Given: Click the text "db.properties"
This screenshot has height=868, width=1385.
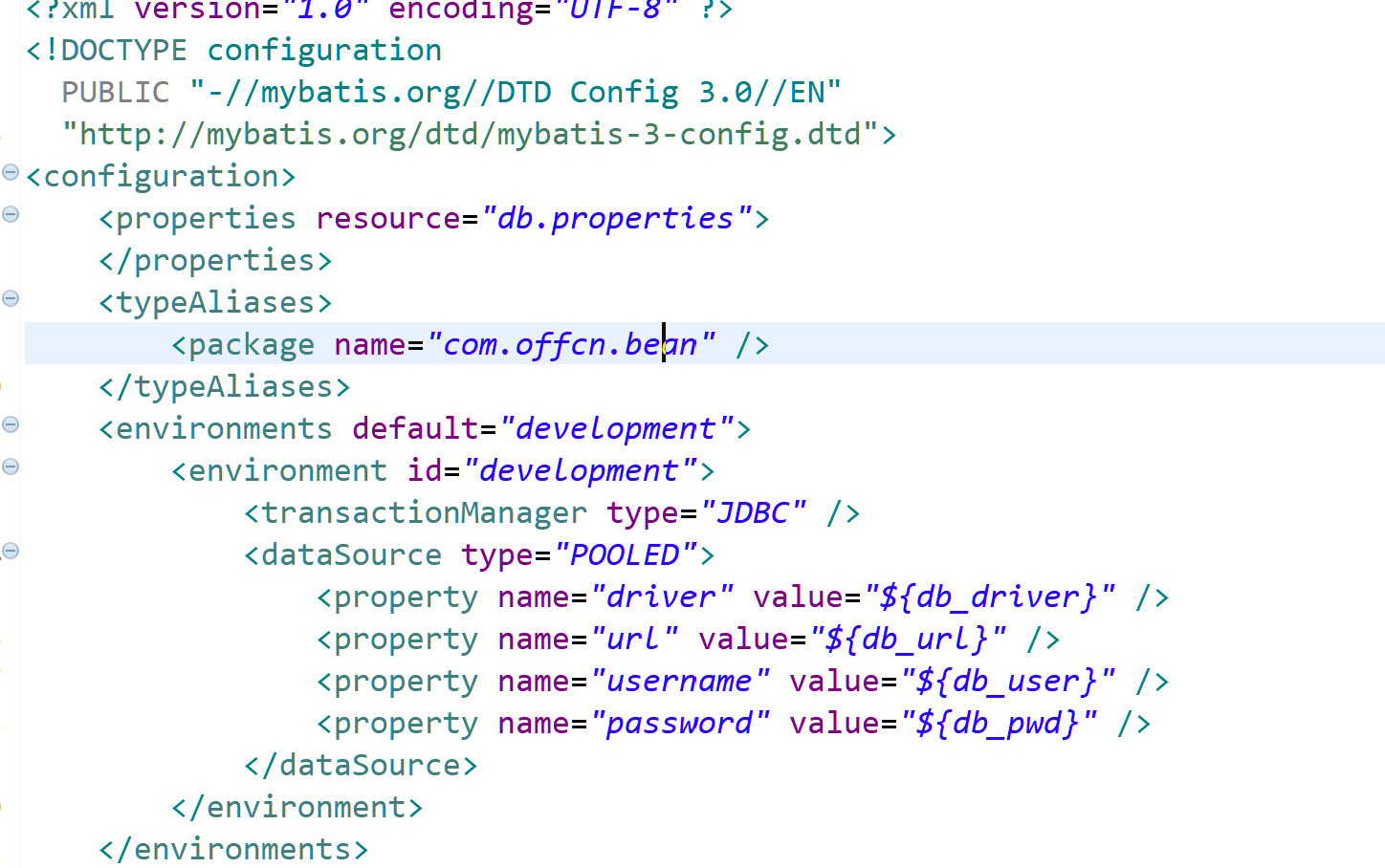Looking at the screenshot, I should click(x=615, y=219).
